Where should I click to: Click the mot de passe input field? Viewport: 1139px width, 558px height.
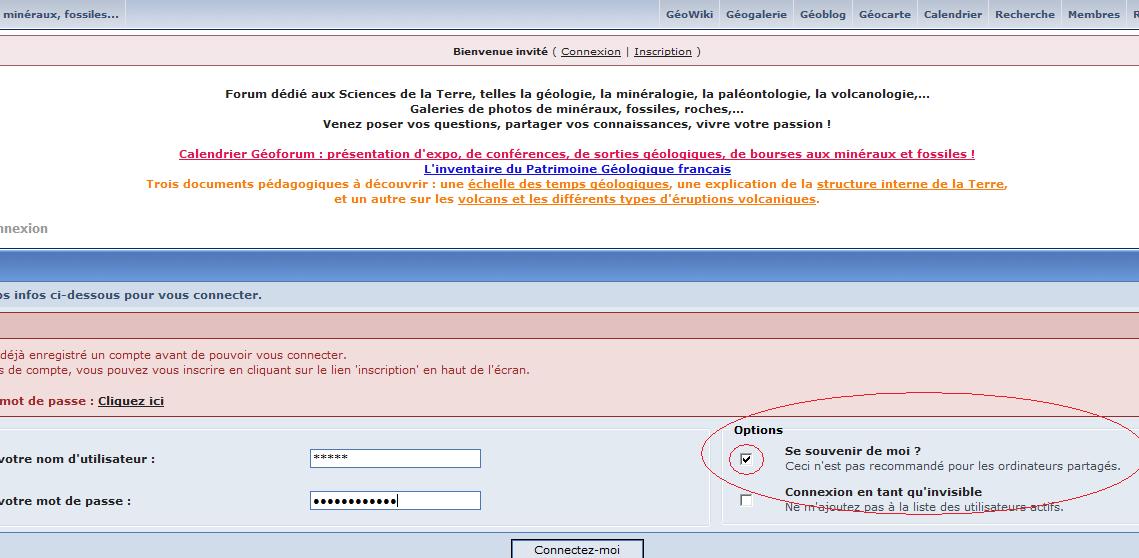pyautogui.click(x=395, y=500)
